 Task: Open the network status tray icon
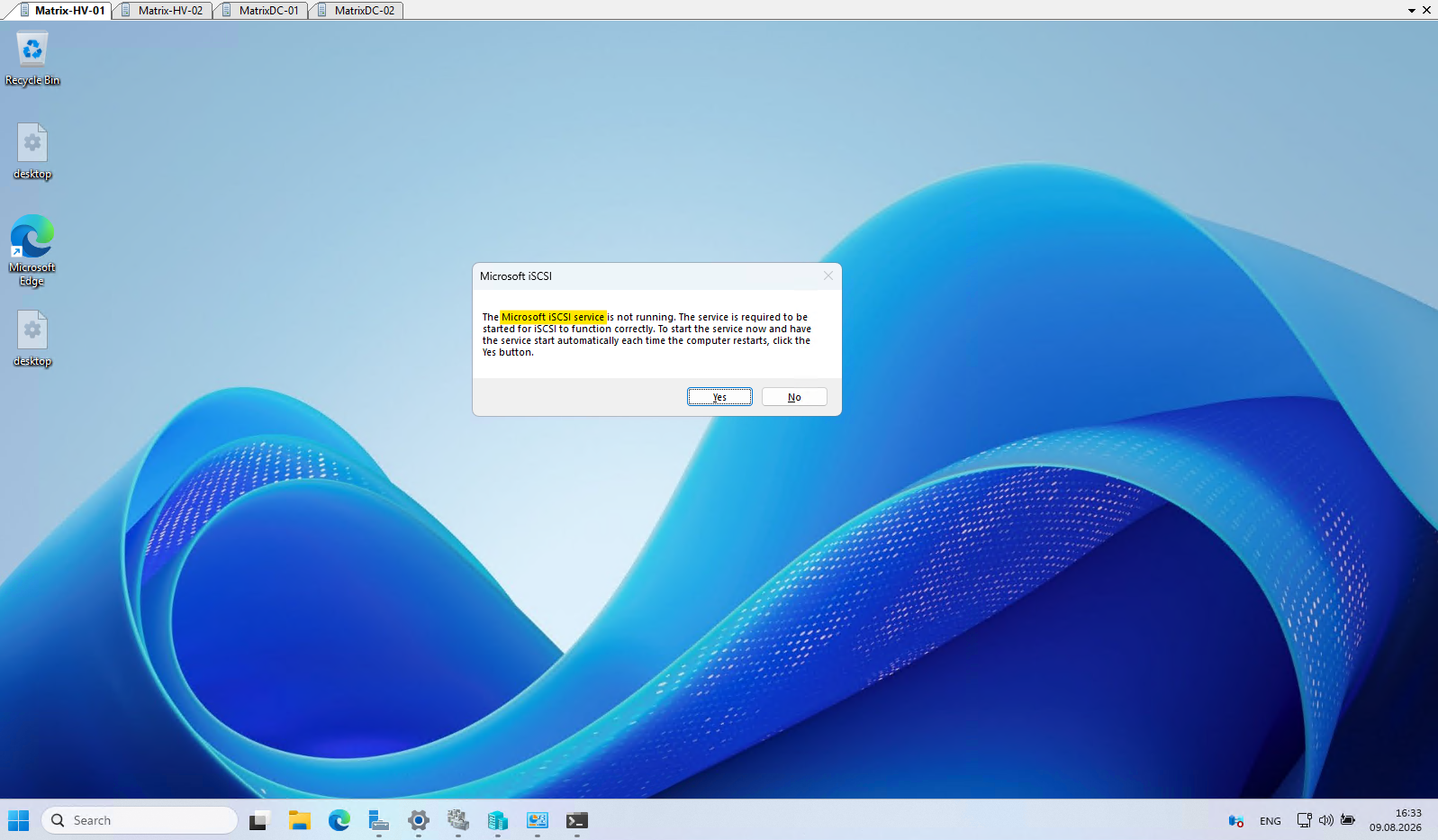coord(1304,820)
